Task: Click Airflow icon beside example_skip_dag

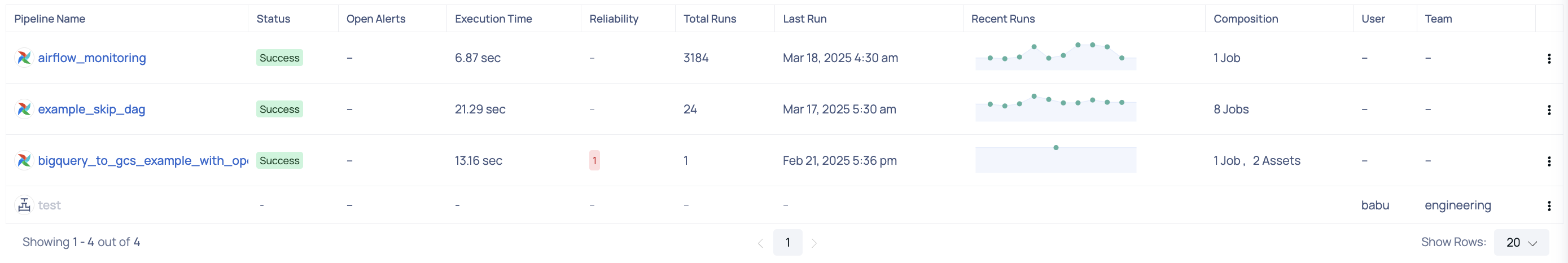Action: pos(24,109)
